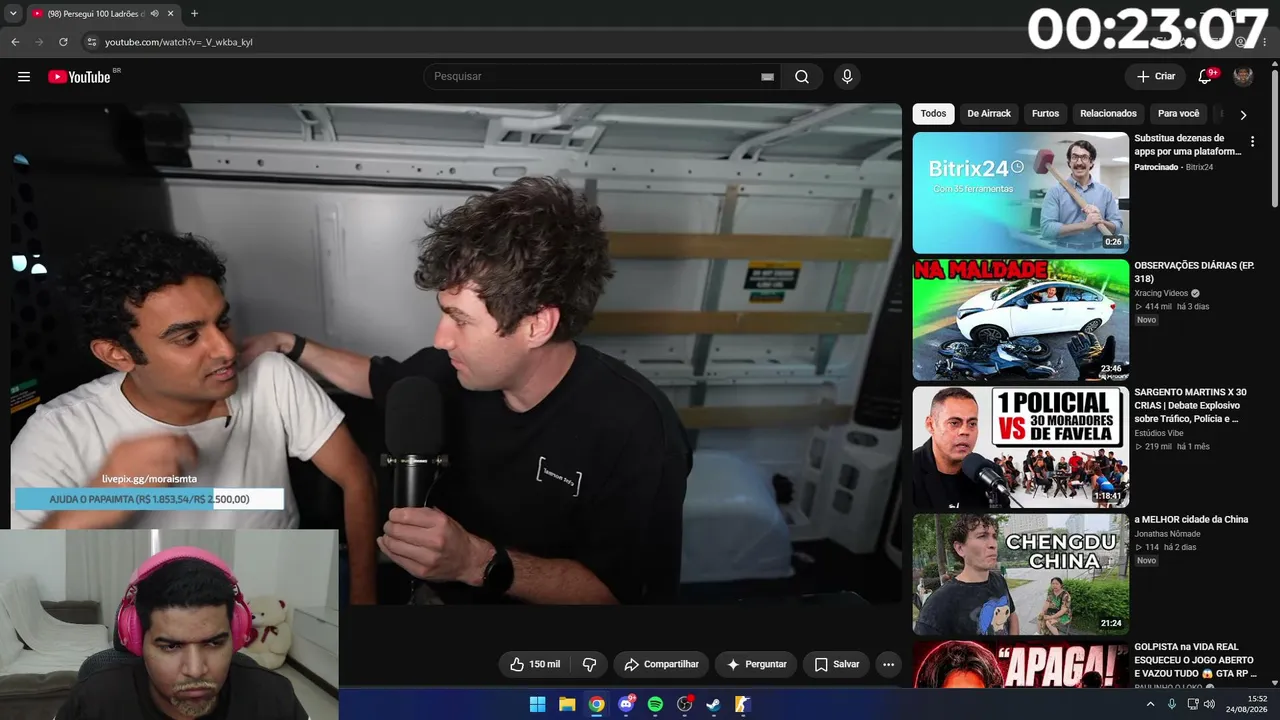
Task: Select the De Airrack filter chip
Action: (x=989, y=114)
